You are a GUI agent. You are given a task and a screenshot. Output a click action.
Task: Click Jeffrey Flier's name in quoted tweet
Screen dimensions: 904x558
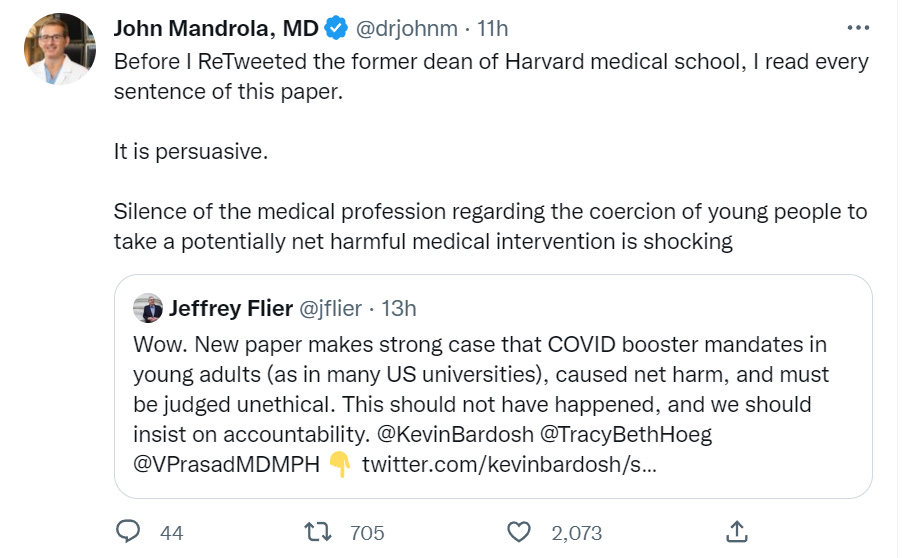tap(230, 308)
